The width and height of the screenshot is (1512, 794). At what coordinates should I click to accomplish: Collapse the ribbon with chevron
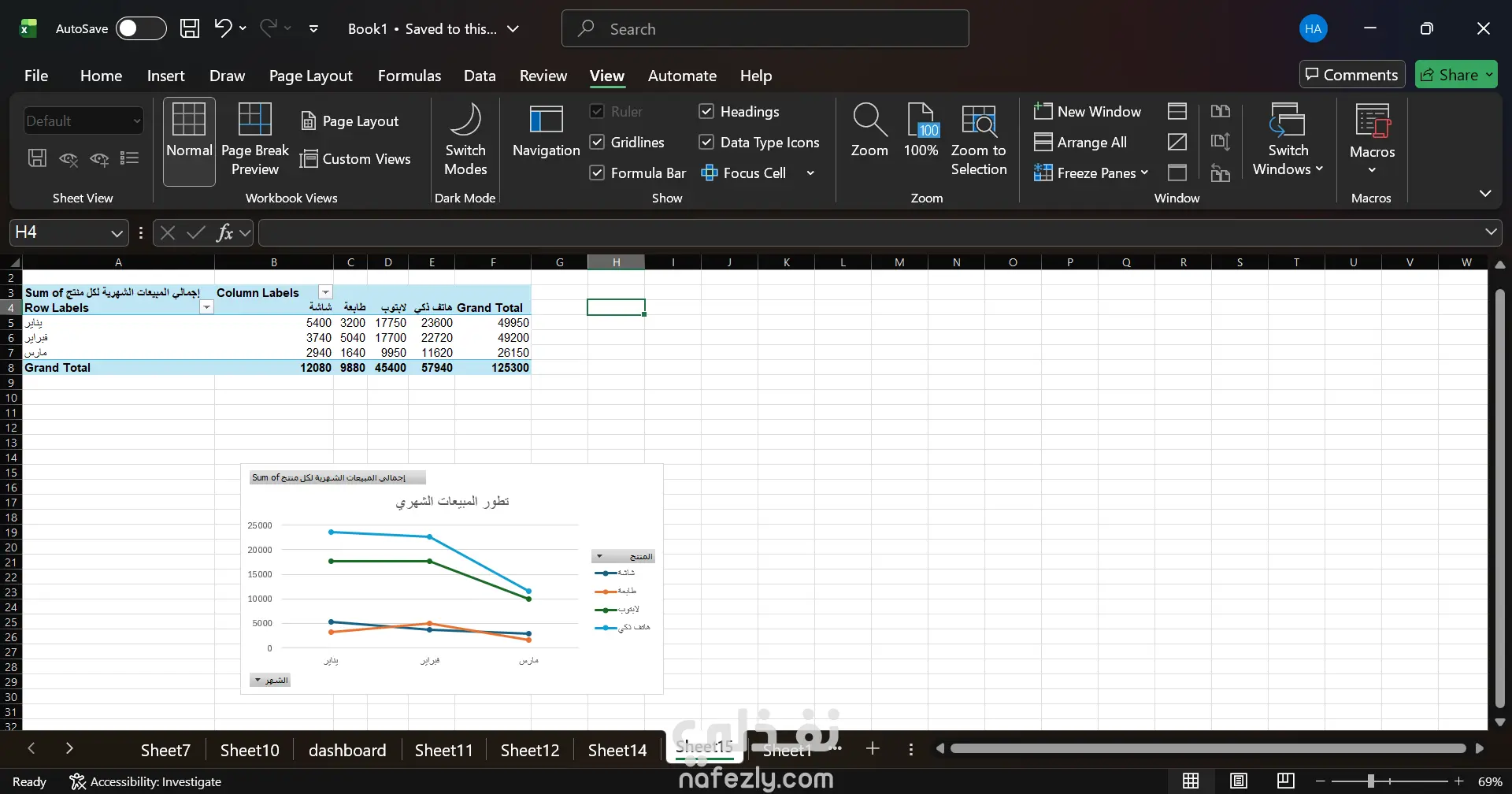1485,193
